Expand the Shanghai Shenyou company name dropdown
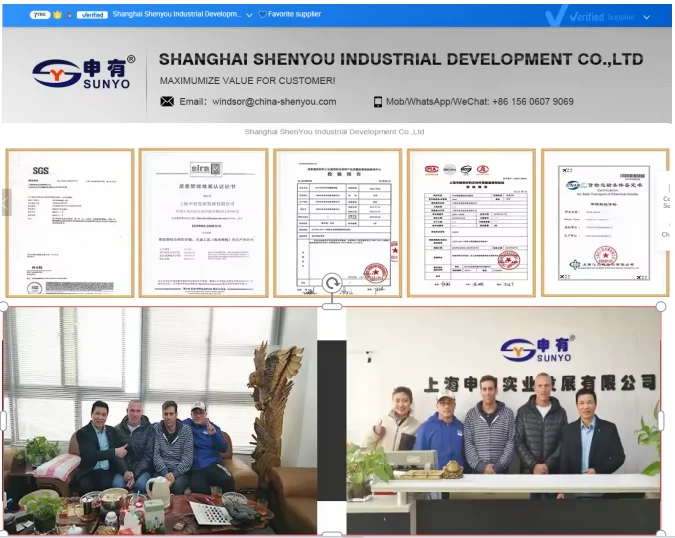675x538 pixels. (249, 15)
